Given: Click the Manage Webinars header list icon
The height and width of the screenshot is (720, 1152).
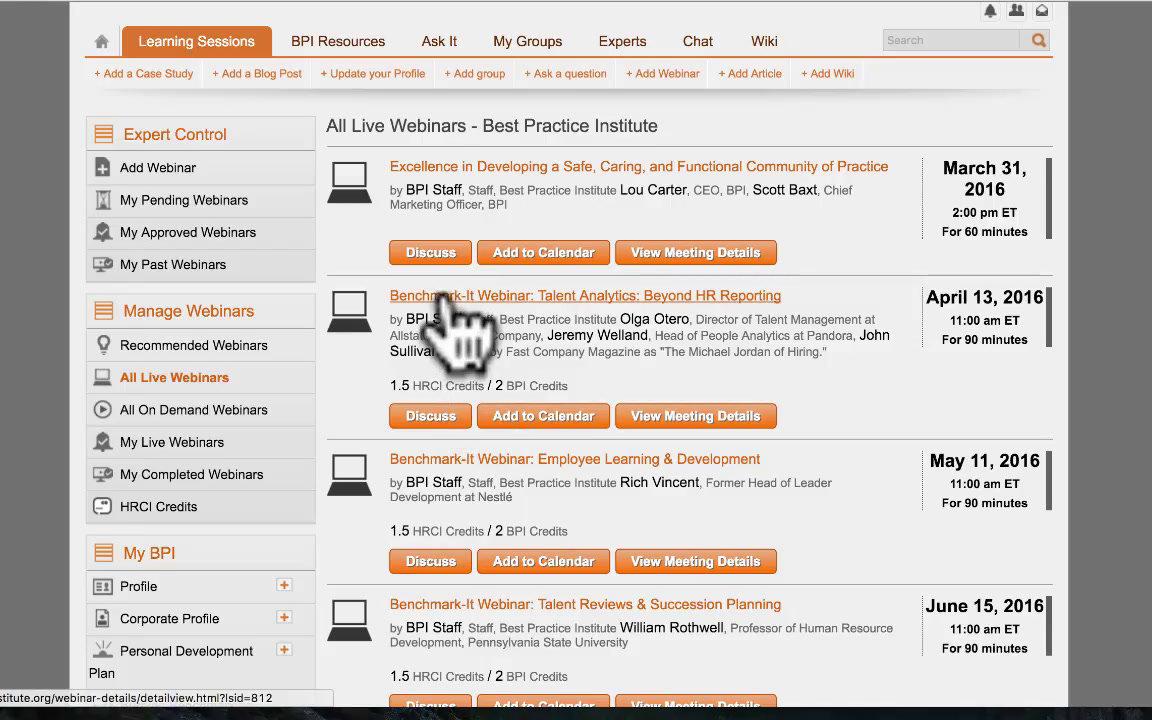Looking at the screenshot, I should tap(104, 311).
